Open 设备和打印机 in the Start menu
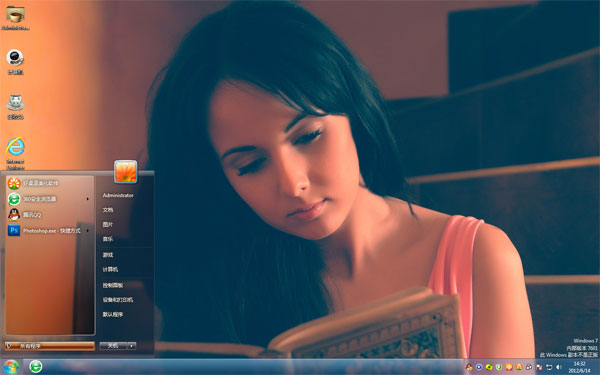 [x=117, y=300]
